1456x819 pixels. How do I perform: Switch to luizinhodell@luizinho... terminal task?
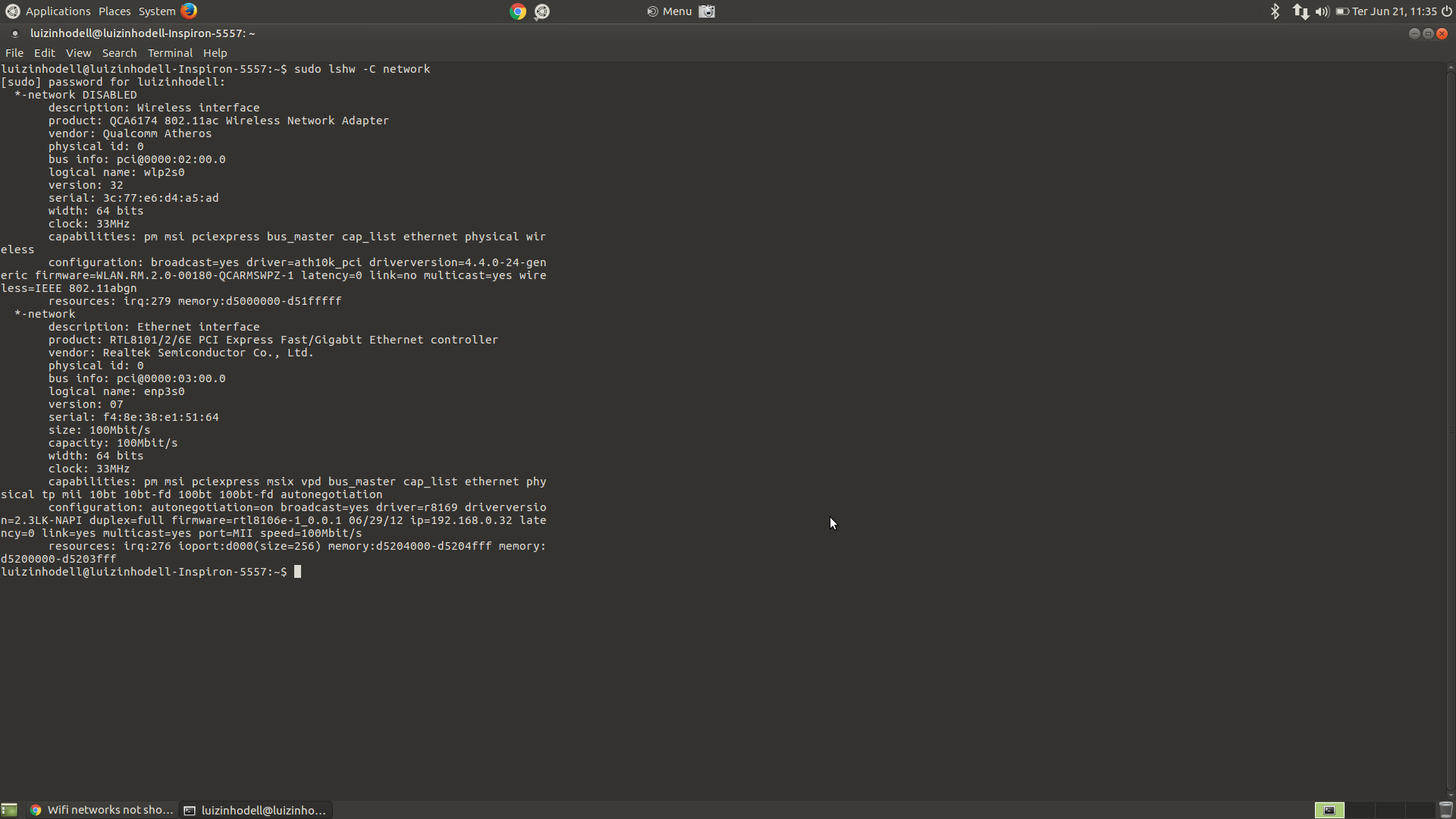point(256,810)
